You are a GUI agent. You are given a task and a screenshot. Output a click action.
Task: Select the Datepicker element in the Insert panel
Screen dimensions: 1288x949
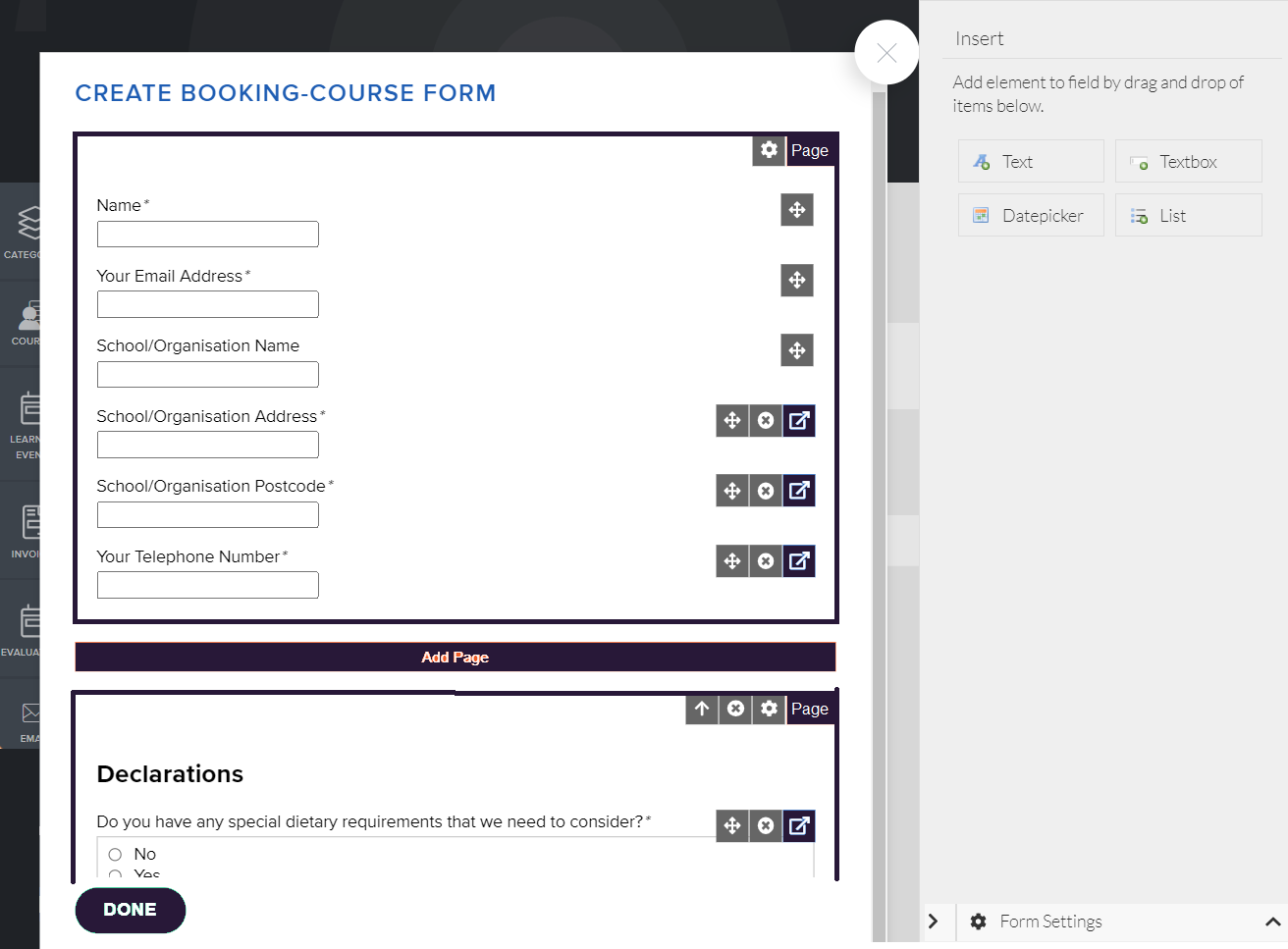pos(1030,215)
